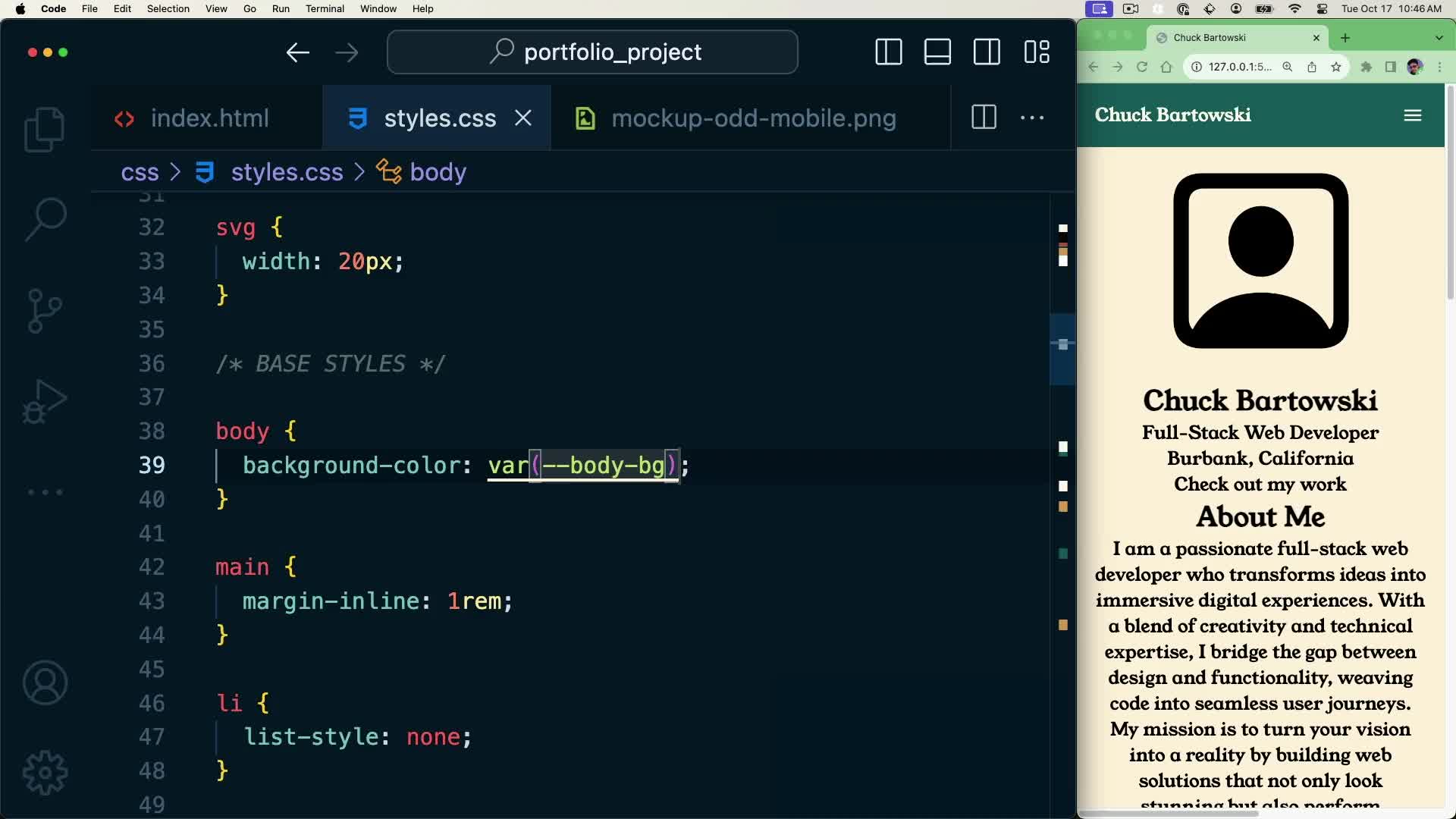Open the editor's more actions menu

[x=1033, y=118]
